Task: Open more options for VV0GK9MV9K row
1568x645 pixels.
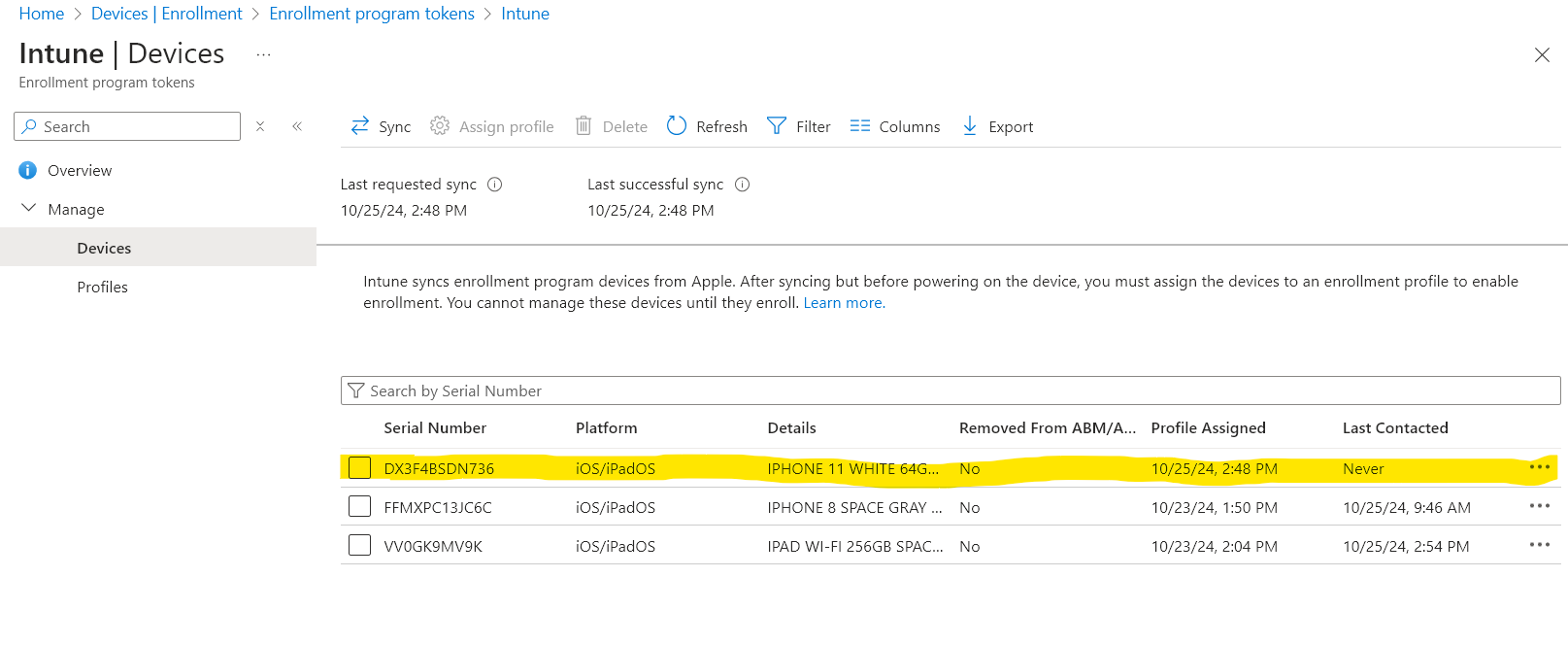Action: [1540, 545]
